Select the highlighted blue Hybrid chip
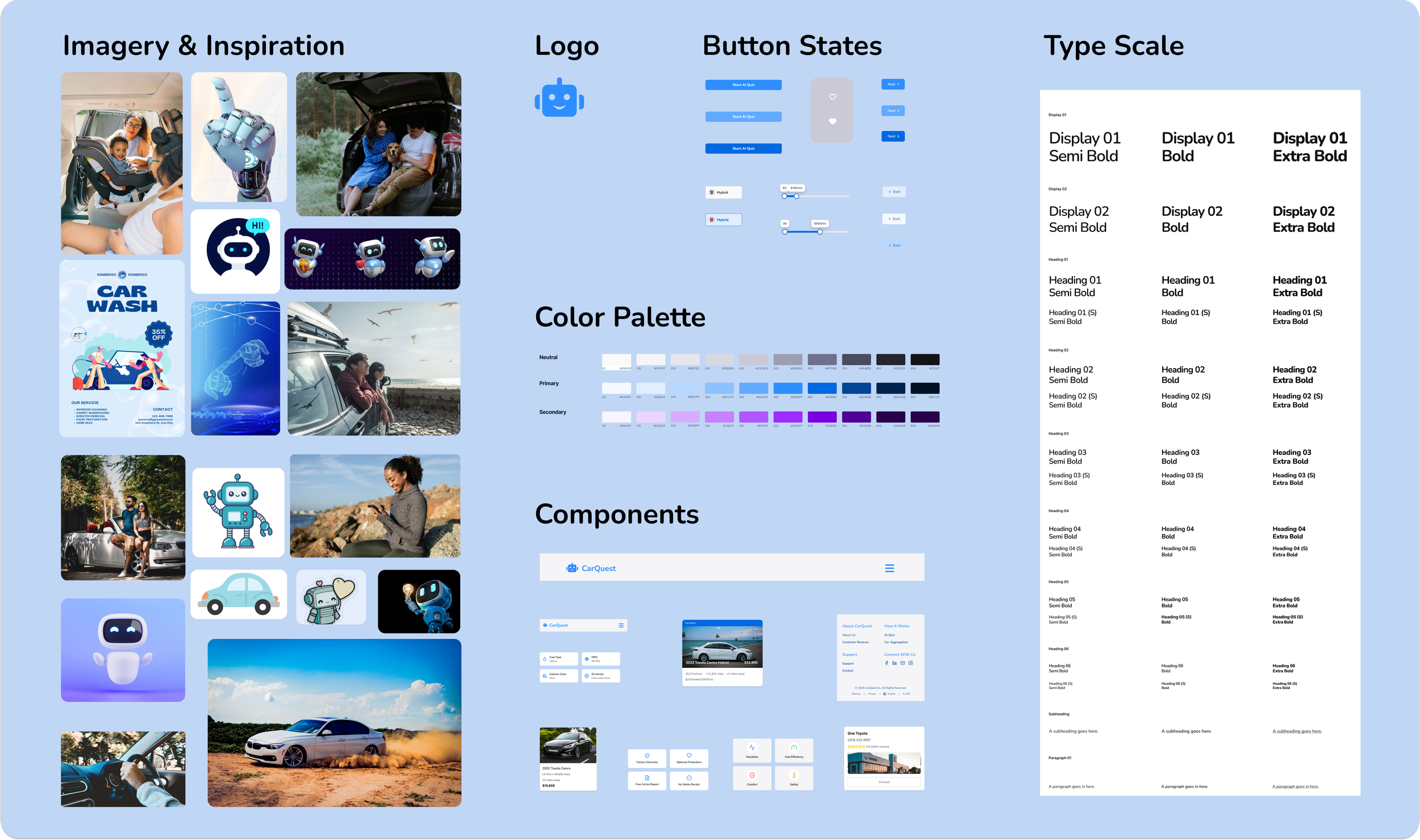The image size is (1420, 840). point(723,220)
